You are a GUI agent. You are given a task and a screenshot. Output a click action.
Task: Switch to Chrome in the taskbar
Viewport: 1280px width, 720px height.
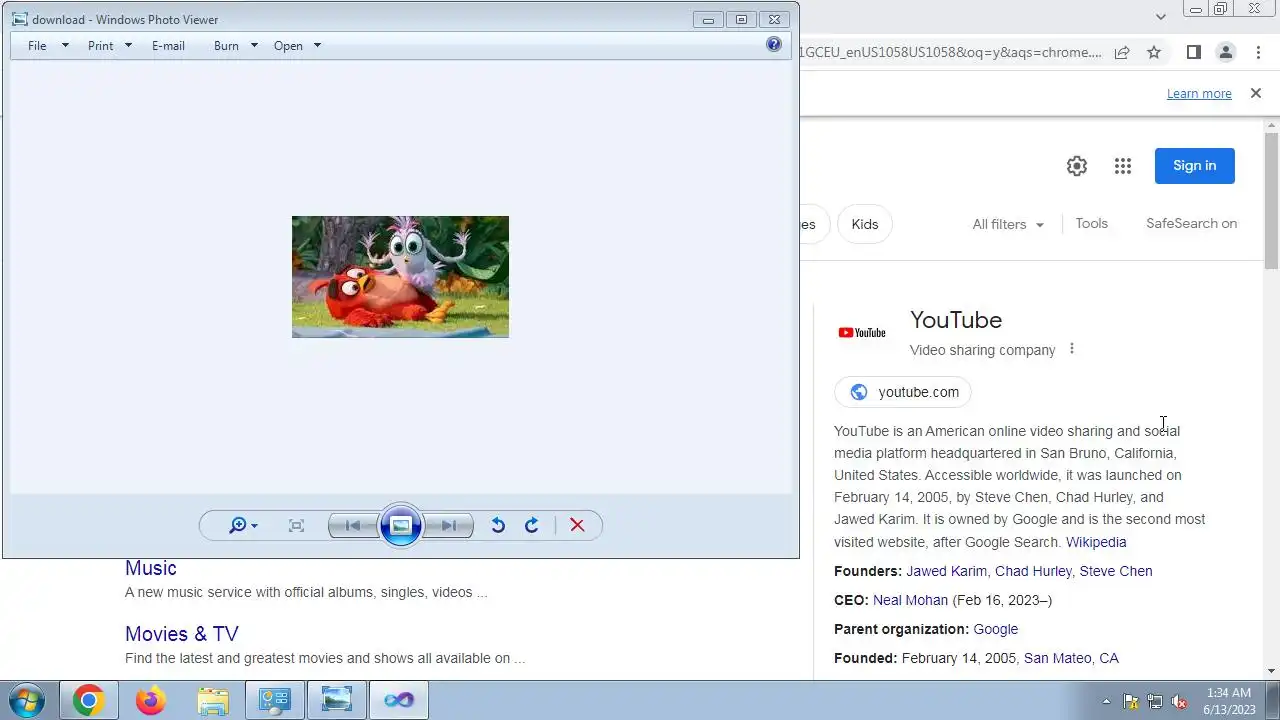(88, 700)
